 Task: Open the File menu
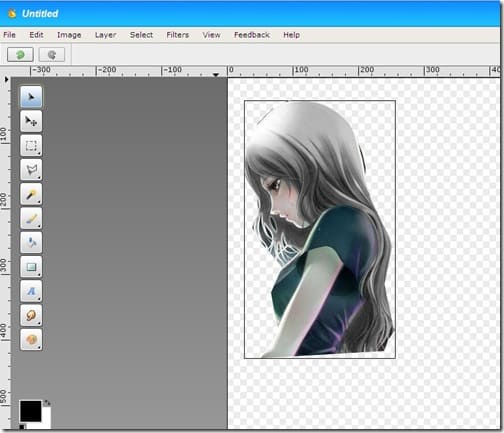[9, 35]
